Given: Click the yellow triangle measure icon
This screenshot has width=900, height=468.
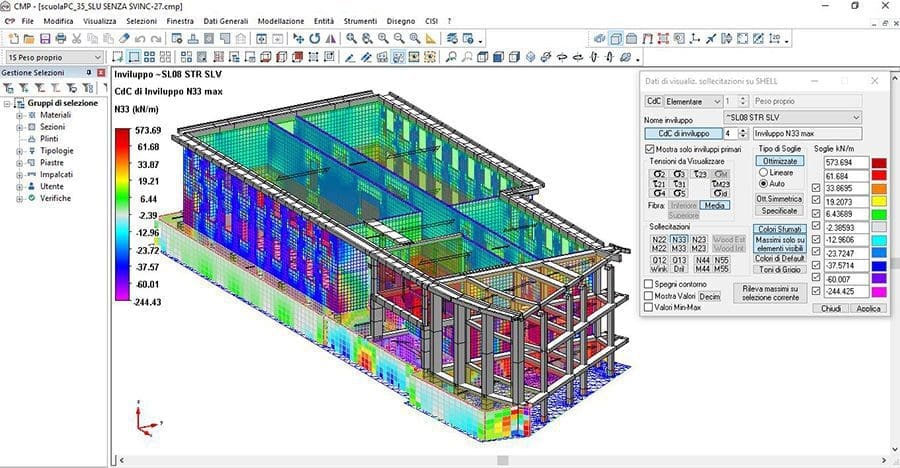Looking at the screenshot, I should (430, 39).
